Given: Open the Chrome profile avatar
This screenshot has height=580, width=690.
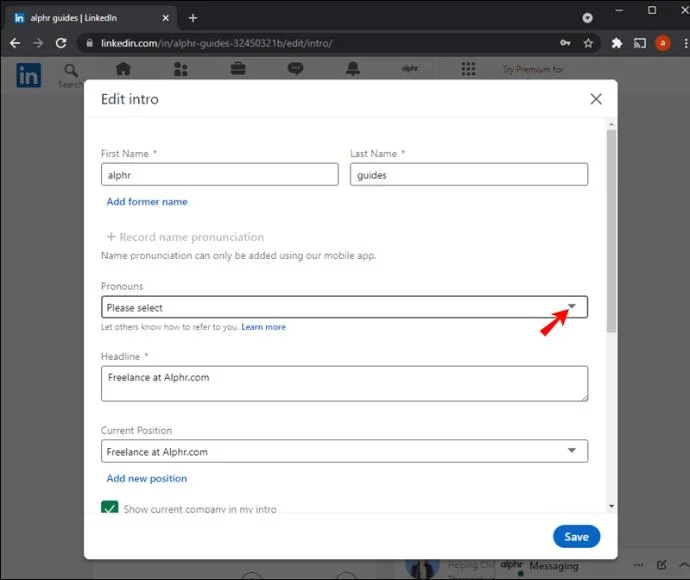Looking at the screenshot, I should pos(663,43).
